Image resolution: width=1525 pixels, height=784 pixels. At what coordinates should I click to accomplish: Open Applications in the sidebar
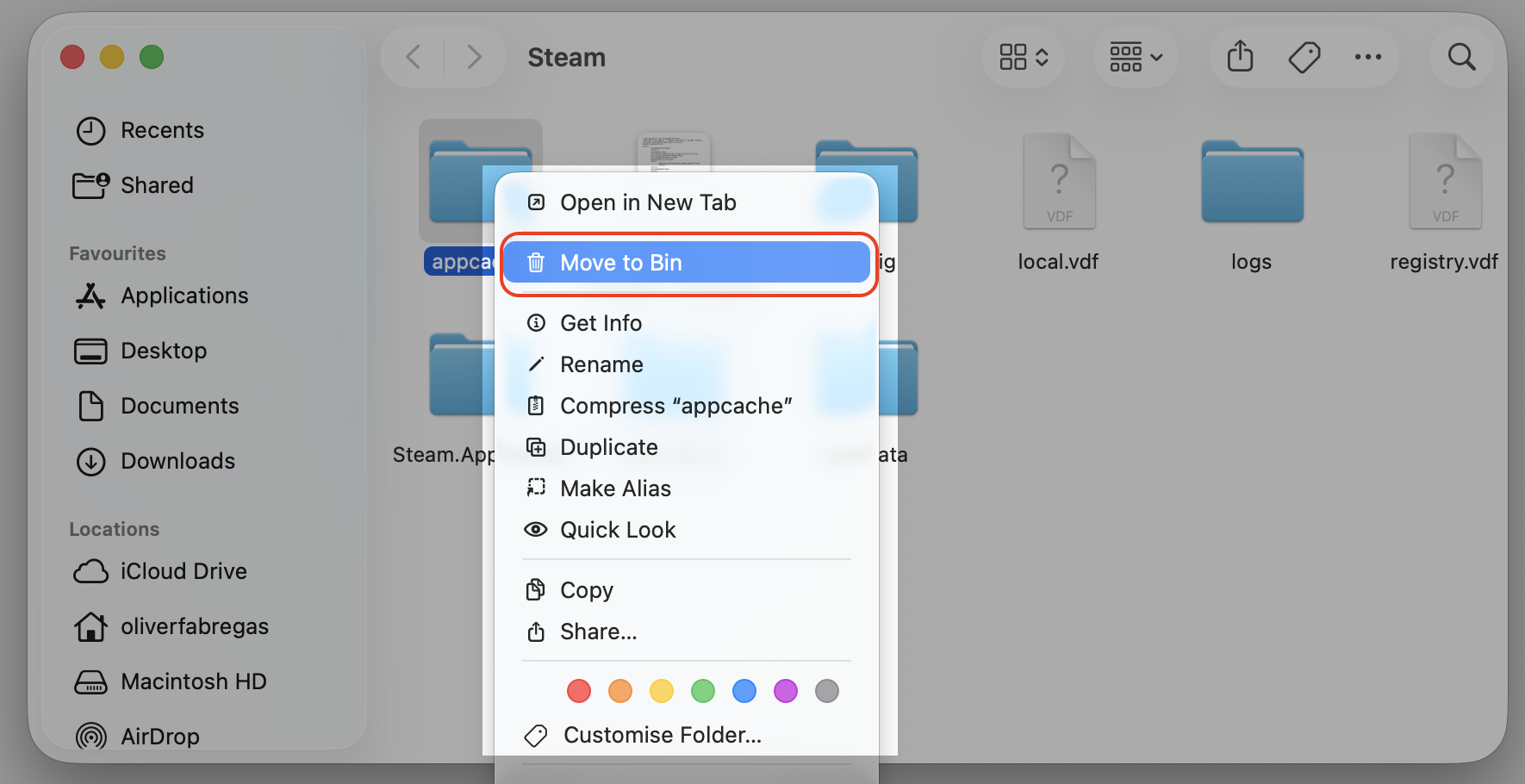coord(162,296)
